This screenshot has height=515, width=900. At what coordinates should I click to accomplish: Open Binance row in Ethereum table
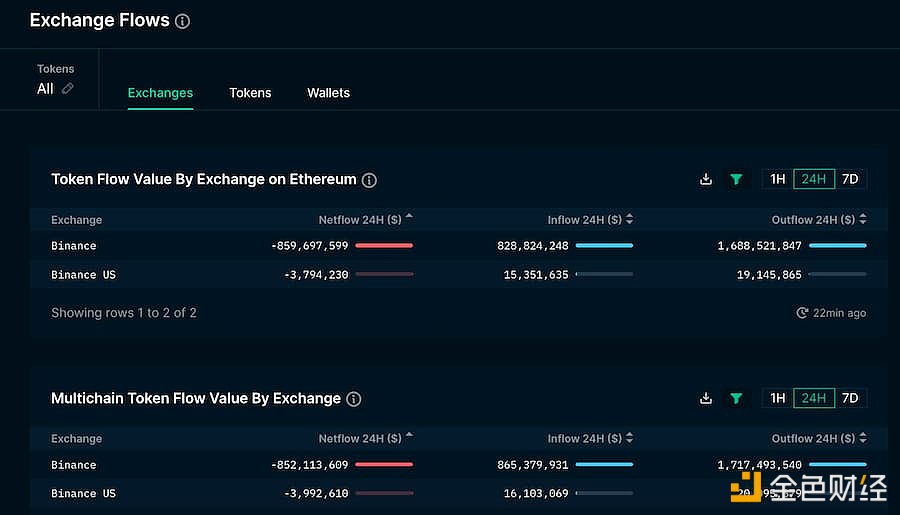[x=74, y=246]
